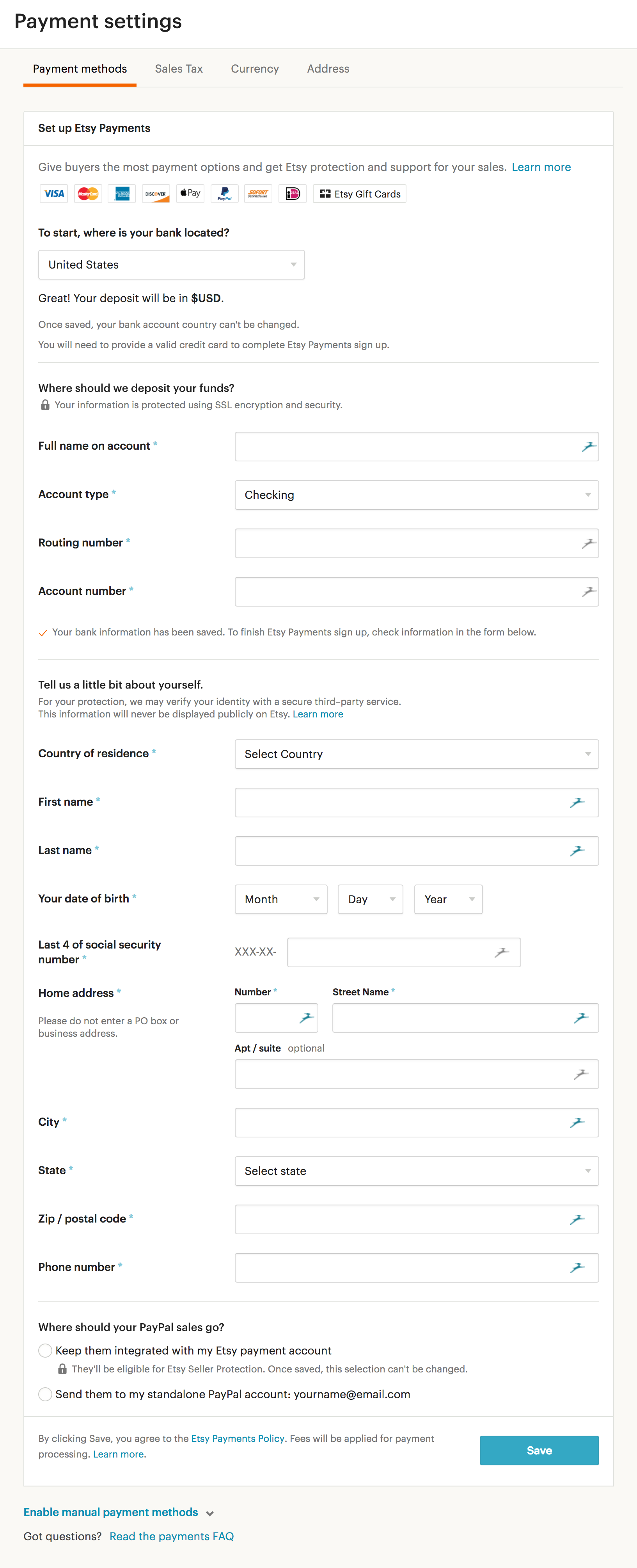Click the Apple Pay icon

pyautogui.click(x=190, y=194)
